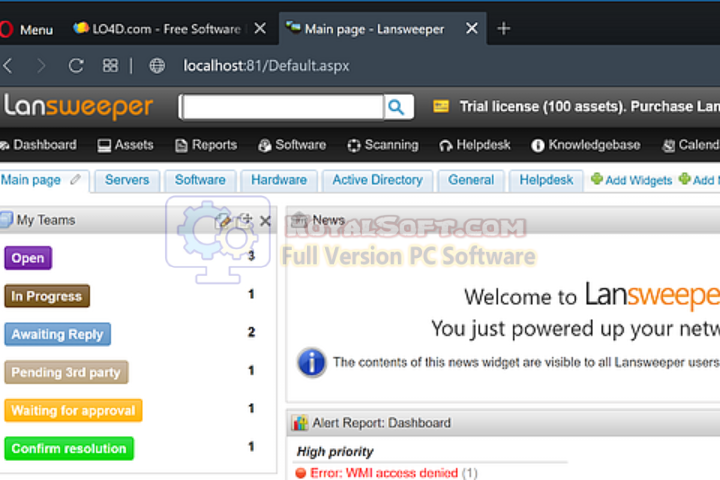Open the Reports menu
The image size is (720, 480).
pos(206,145)
